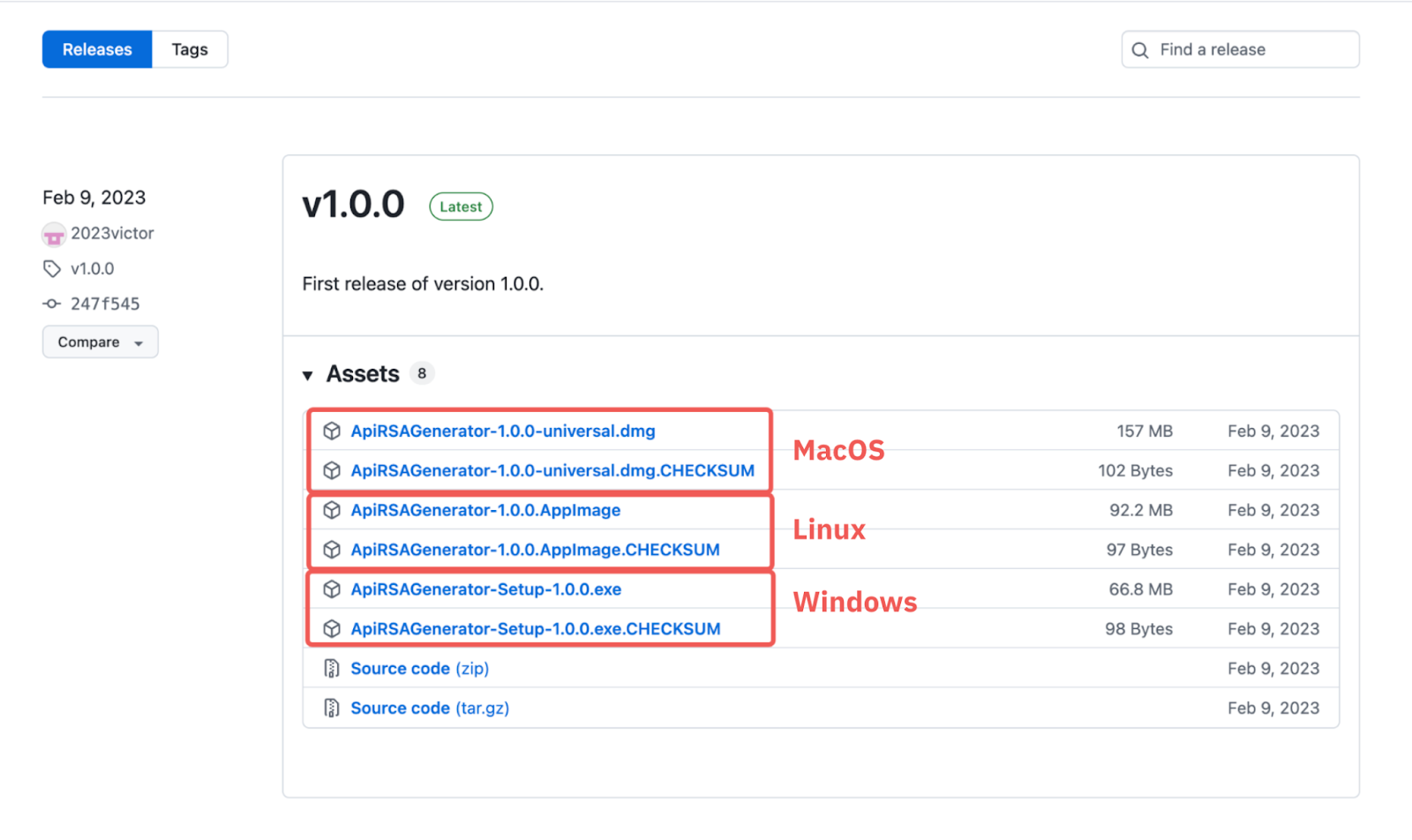Click the commit icon beside 247f545

(52, 304)
